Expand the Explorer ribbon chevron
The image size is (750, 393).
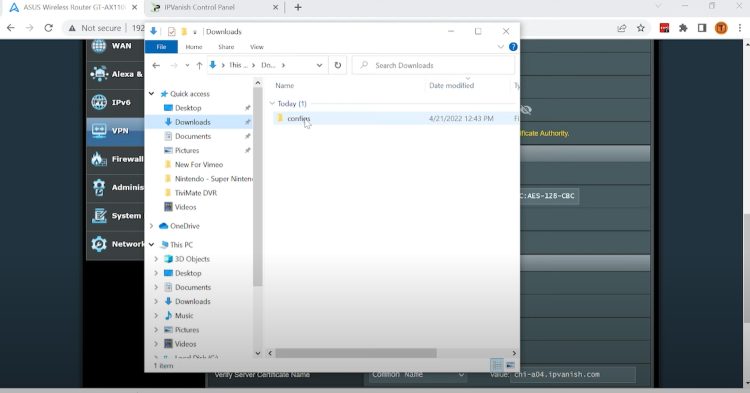click(500, 47)
